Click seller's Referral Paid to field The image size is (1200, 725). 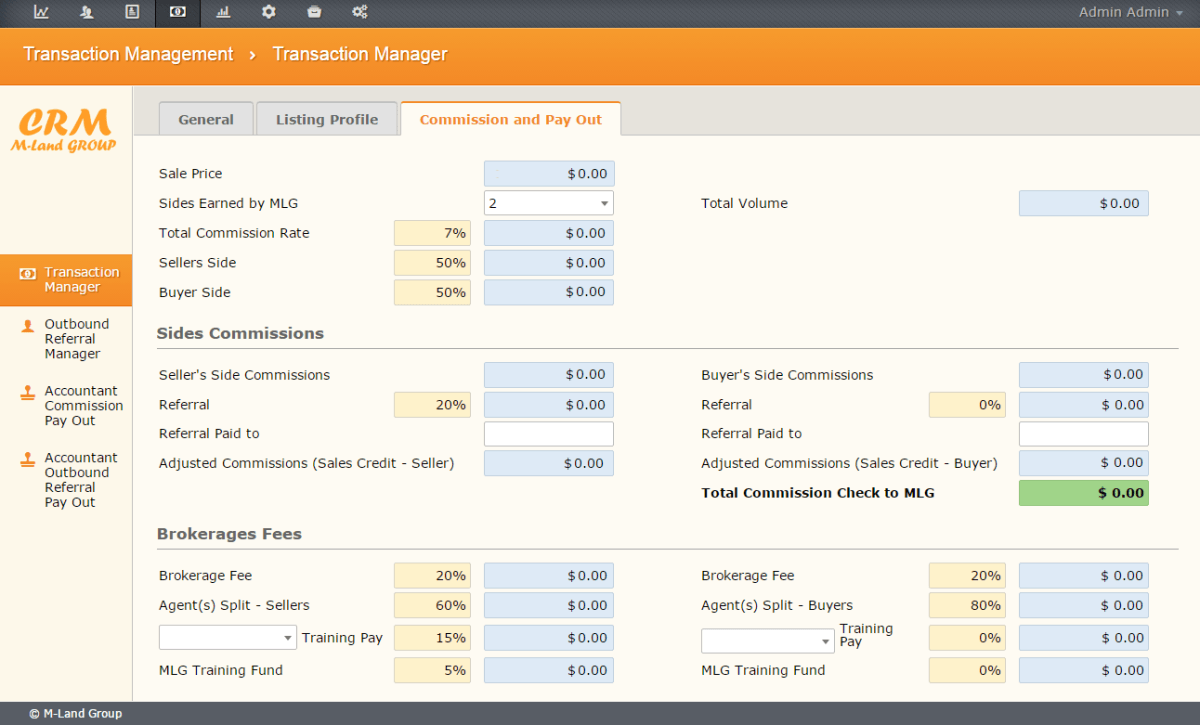click(548, 434)
